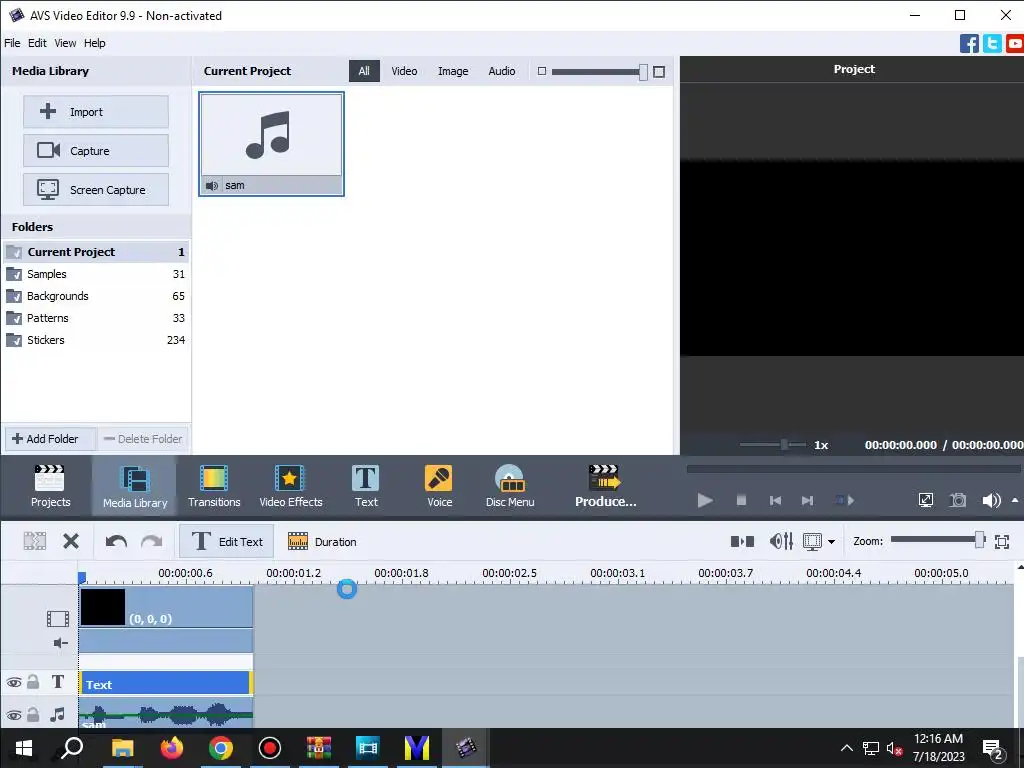Viewport: 1024px width, 768px height.
Task: Show hidden system tray icons
Action: pos(846,748)
